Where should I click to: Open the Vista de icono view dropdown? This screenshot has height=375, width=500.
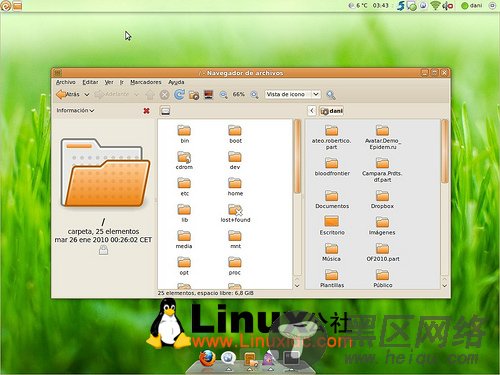pos(293,95)
